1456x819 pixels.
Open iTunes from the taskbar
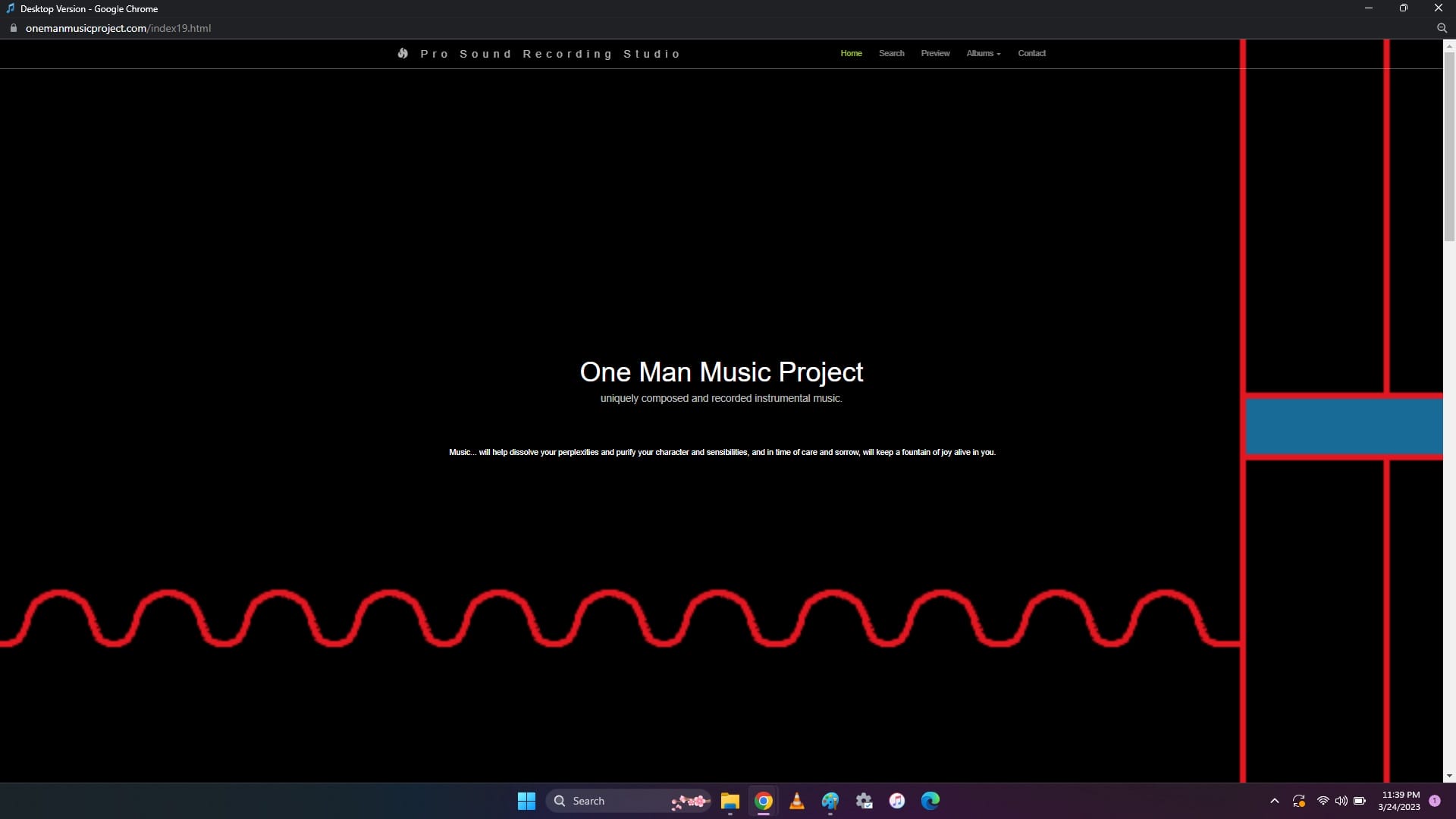click(x=897, y=801)
